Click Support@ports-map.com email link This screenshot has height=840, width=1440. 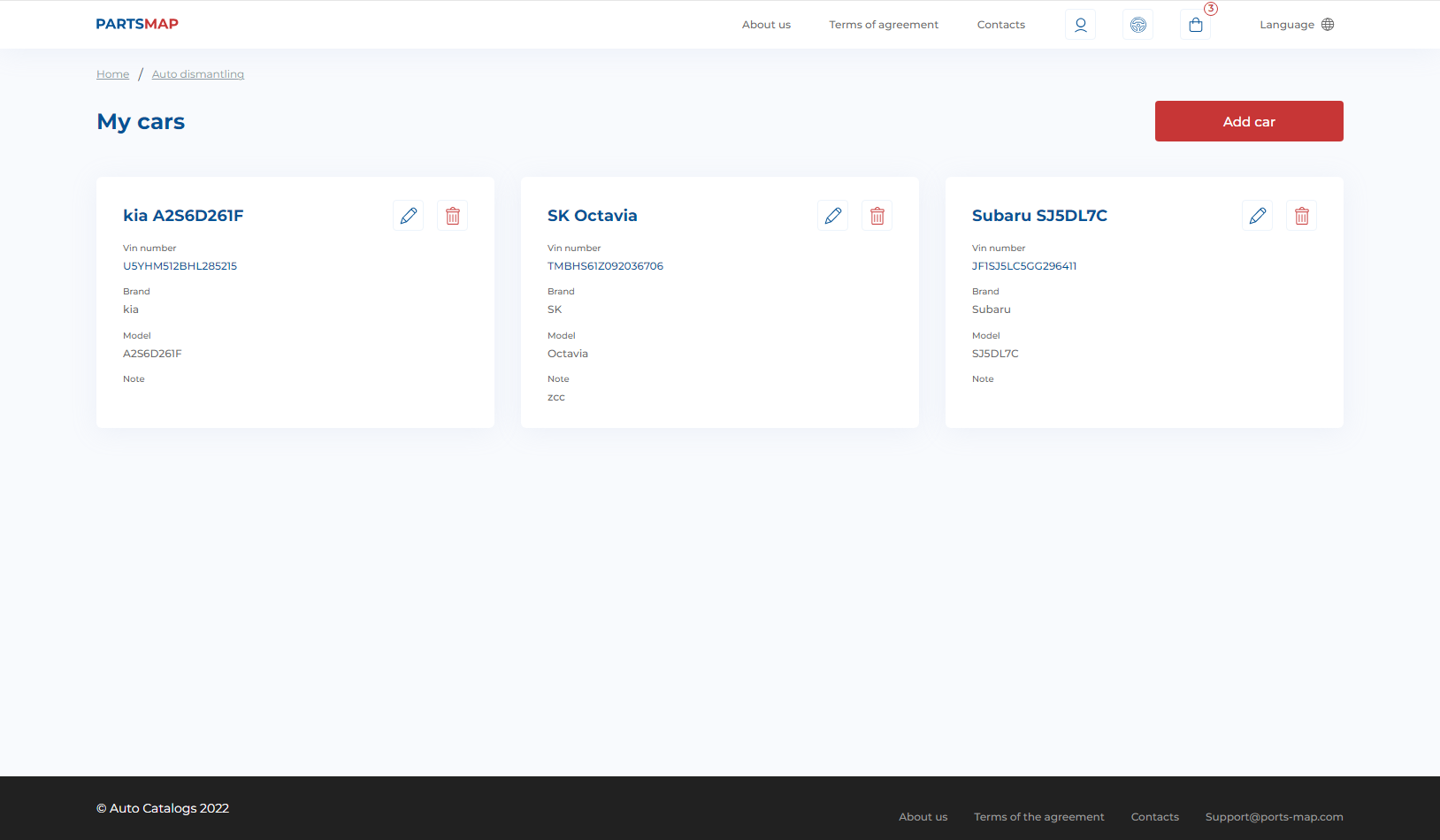1274,817
